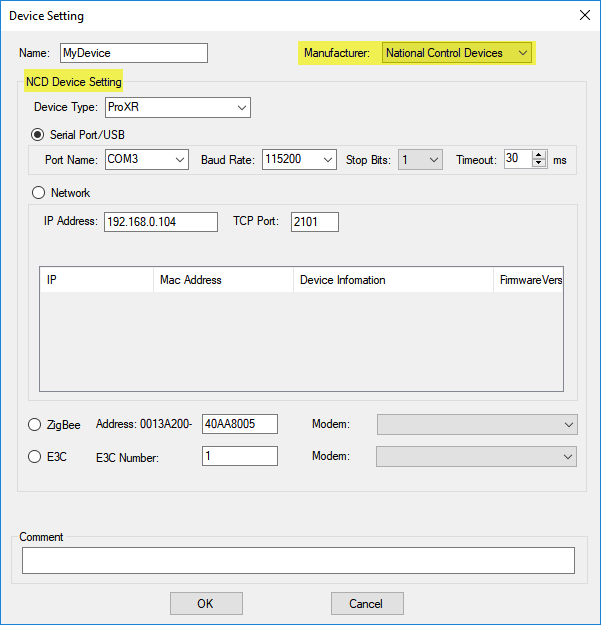Click the E3C Number field

pyautogui.click(x=240, y=456)
